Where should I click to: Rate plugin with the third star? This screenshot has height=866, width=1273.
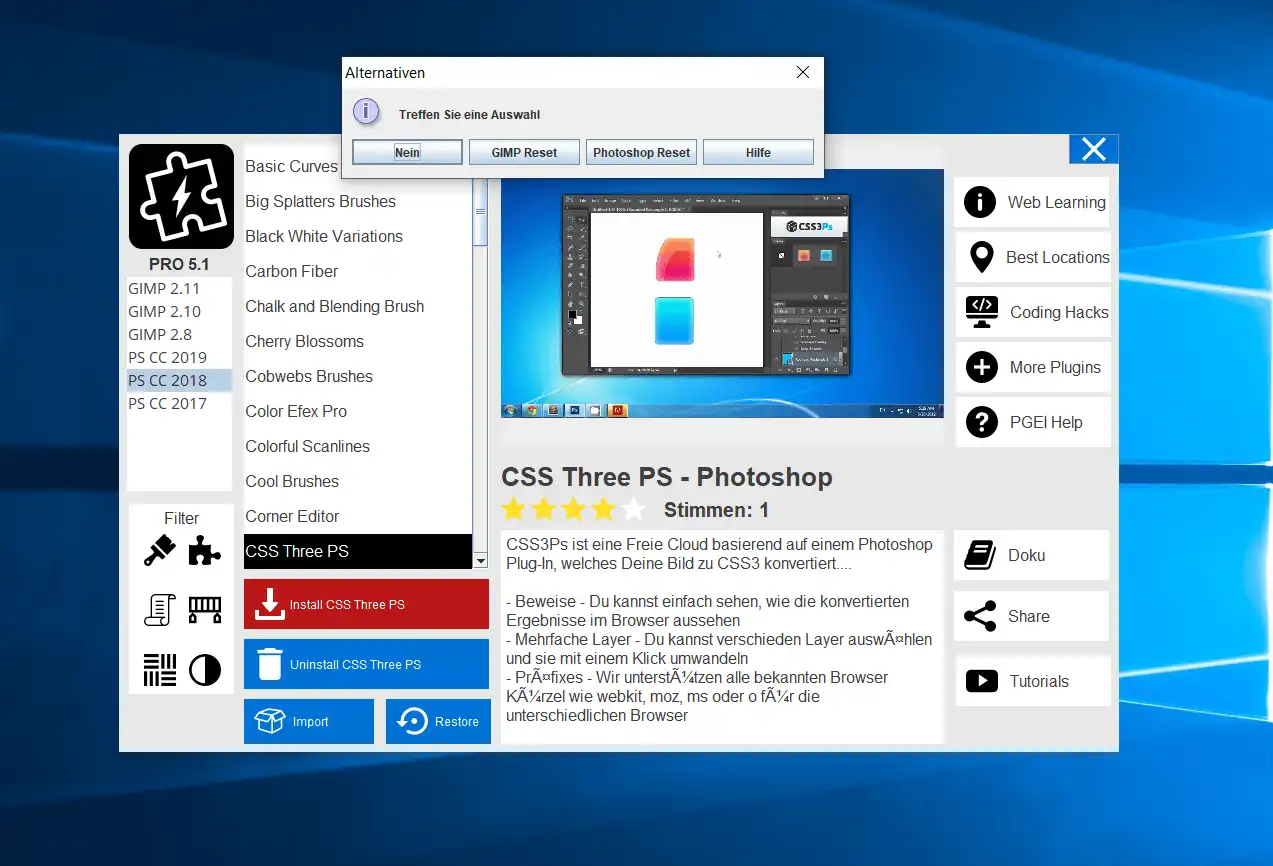pos(574,510)
